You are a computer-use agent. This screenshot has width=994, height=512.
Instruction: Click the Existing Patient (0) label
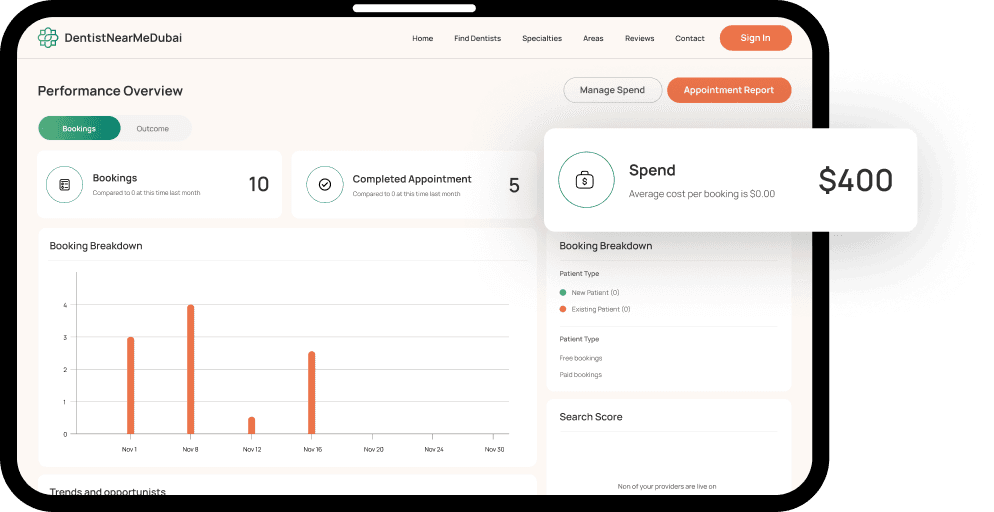[601, 309]
